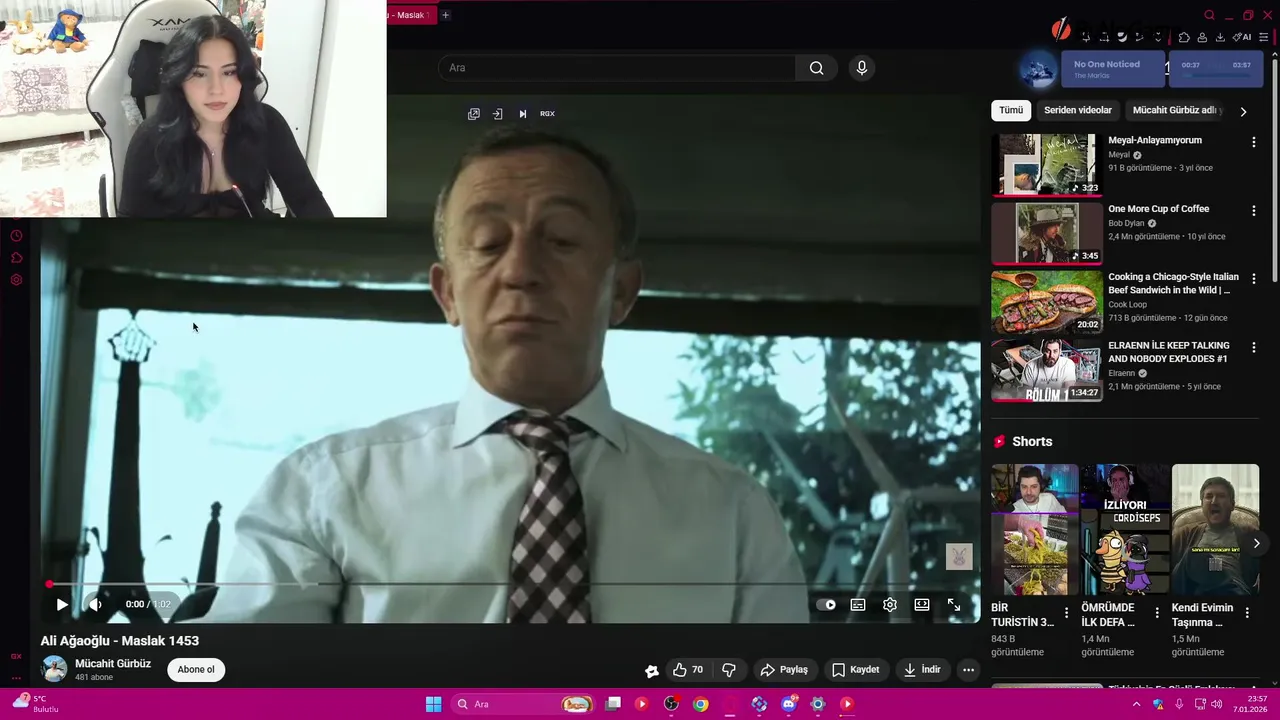Play the Ali Ağaoğlu video
Viewport: 1280px width, 720px height.
[x=62, y=604]
